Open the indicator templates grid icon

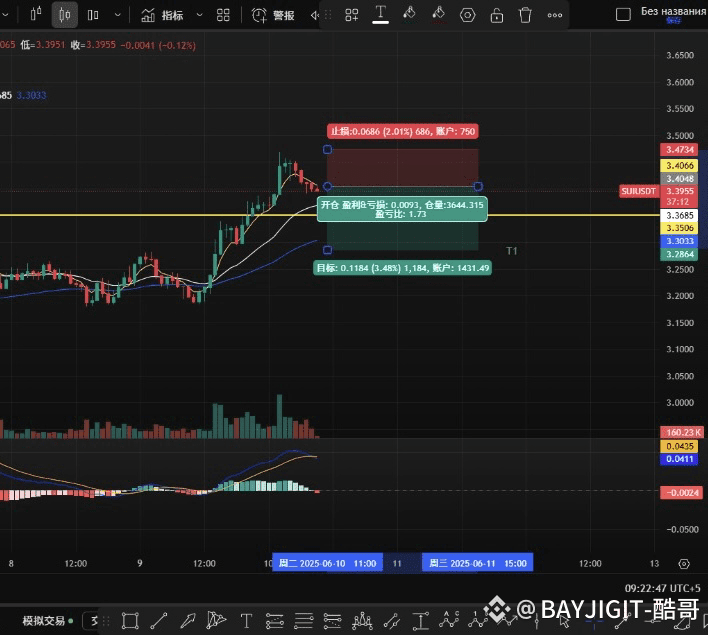pos(223,15)
